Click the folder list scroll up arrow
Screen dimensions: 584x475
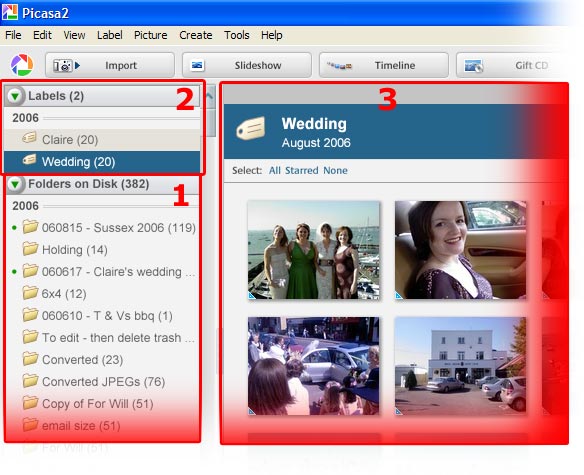tap(211, 96)
